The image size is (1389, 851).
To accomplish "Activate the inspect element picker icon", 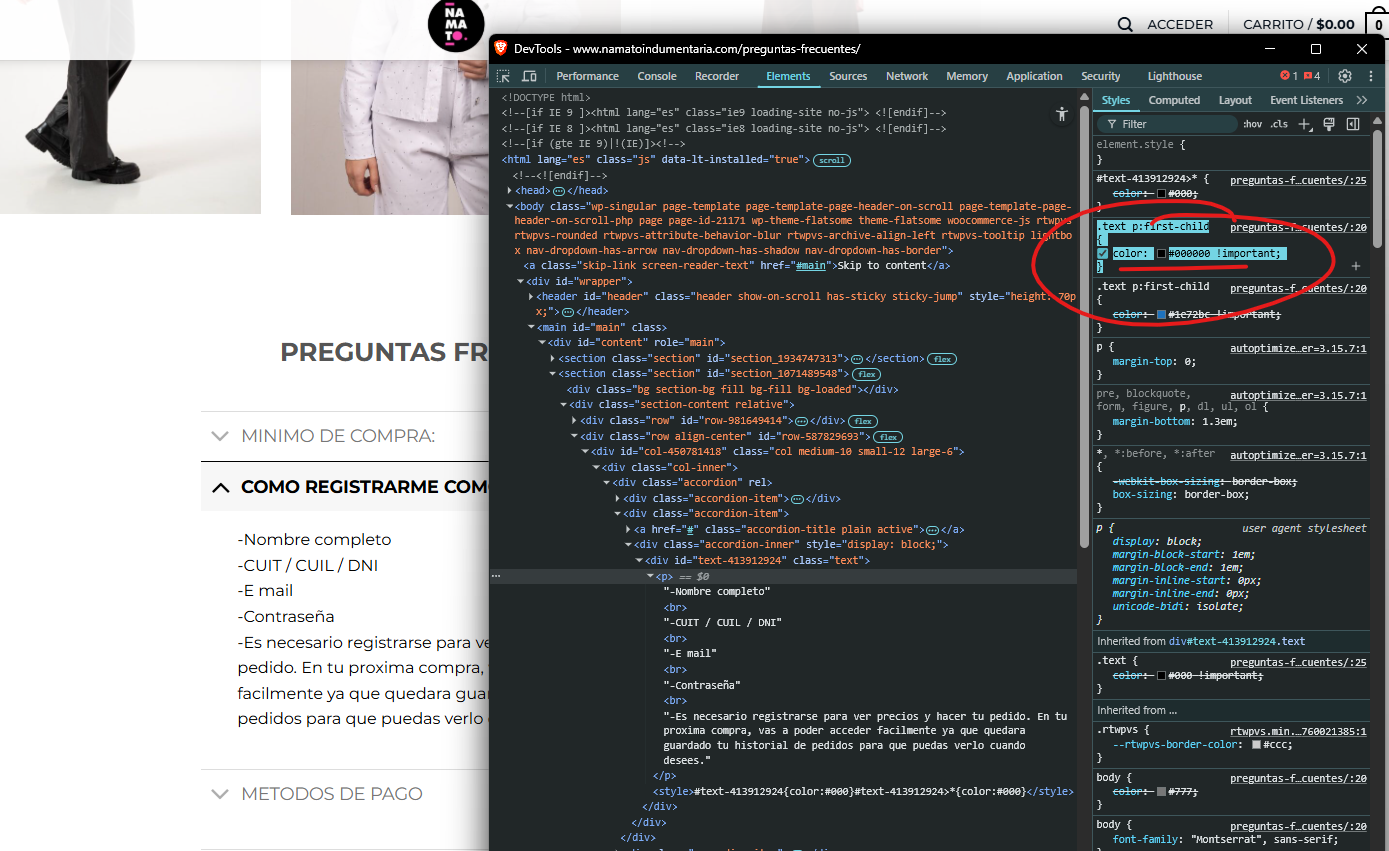I will (503, 76).
